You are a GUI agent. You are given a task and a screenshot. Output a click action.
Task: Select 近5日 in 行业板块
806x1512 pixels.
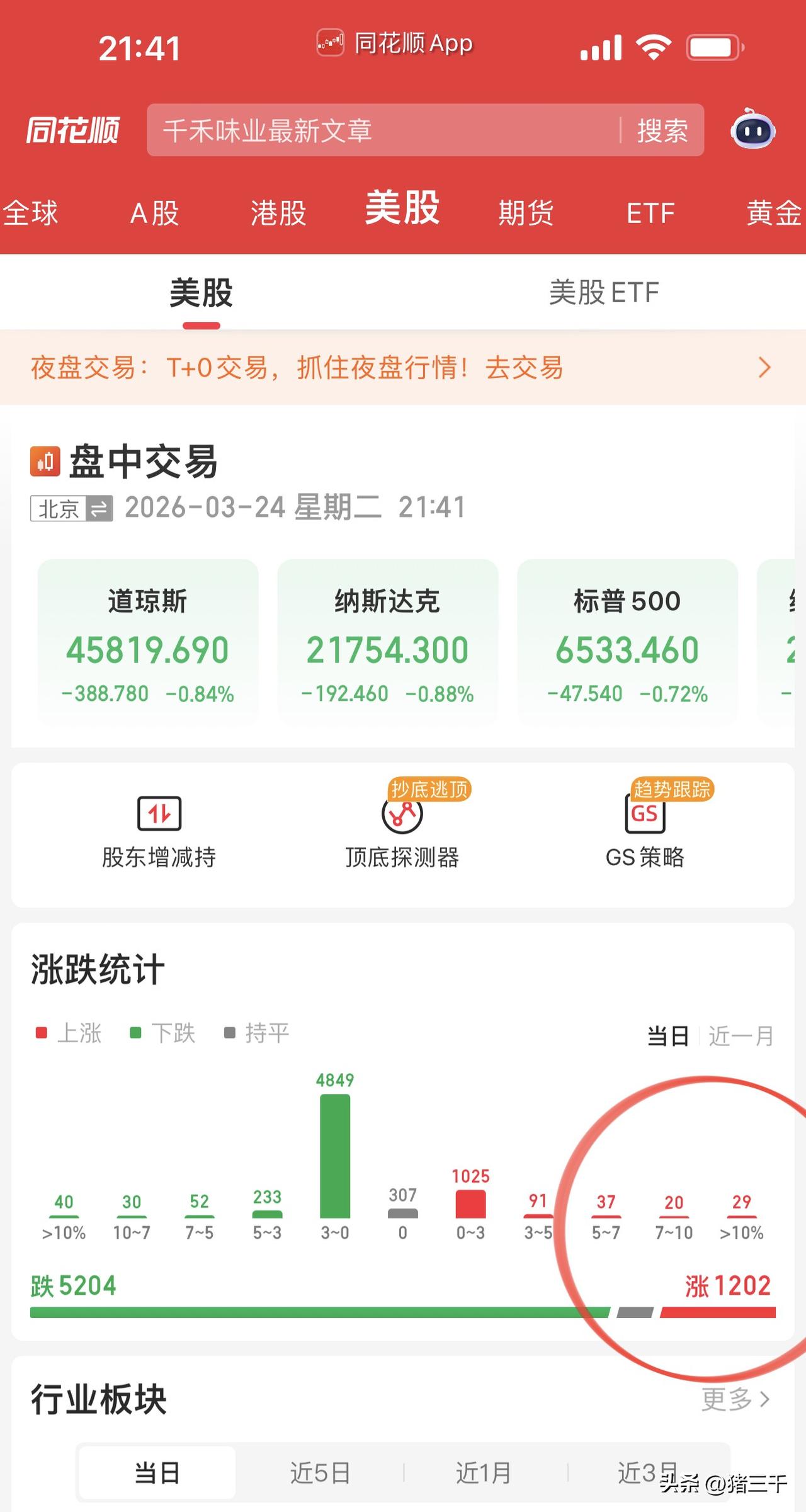tap(320, 1473)
